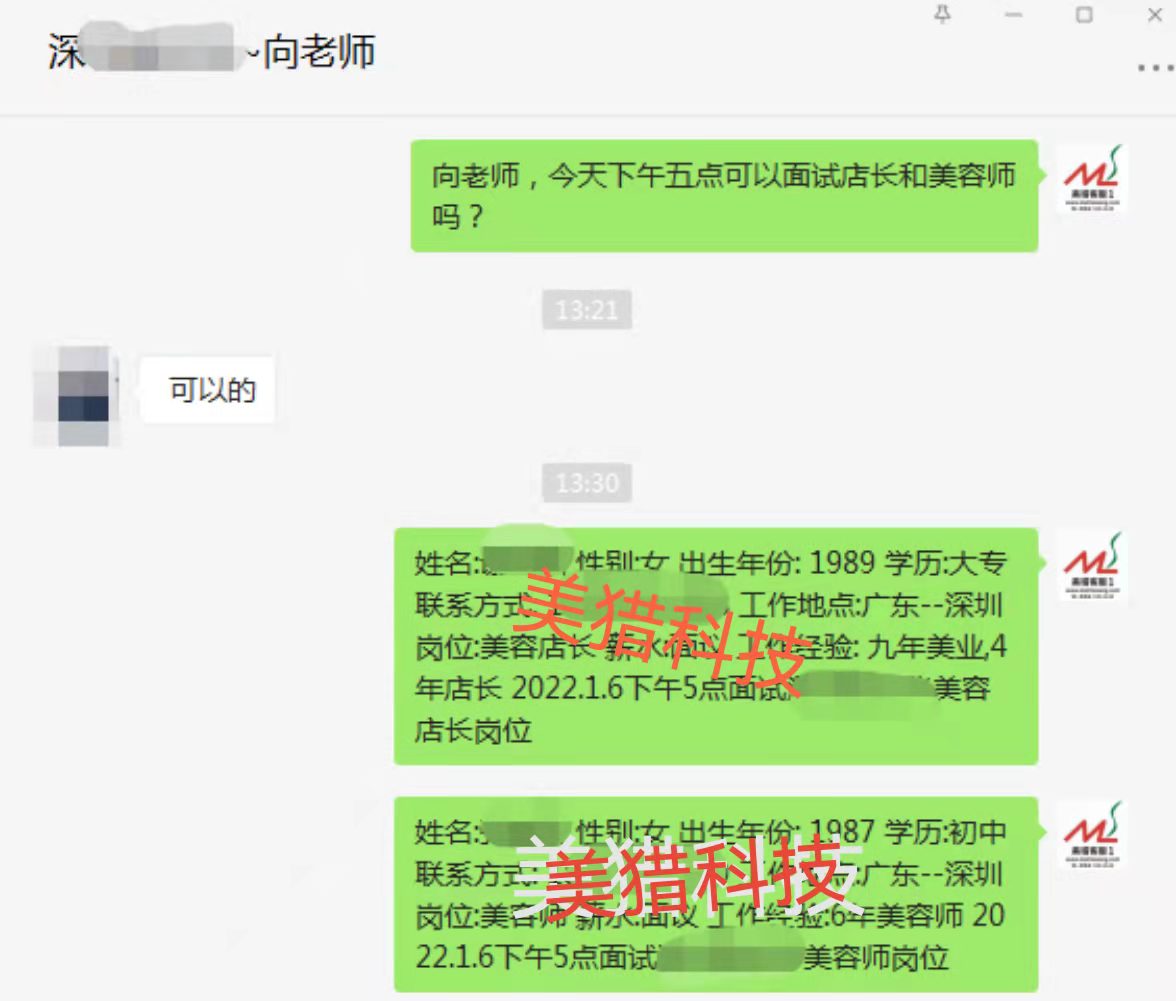Image resolution: width=1176 pixels, height=1001 pixels.
Task: Click the outlined 美猎科技 watermark on second resume
Action: point(688,877)
